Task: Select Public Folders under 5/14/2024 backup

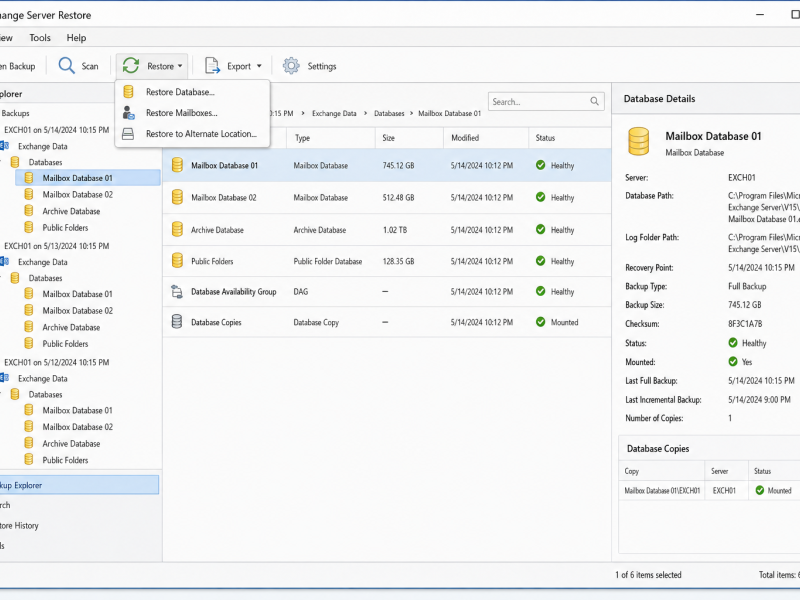Action: coord(65,228)
